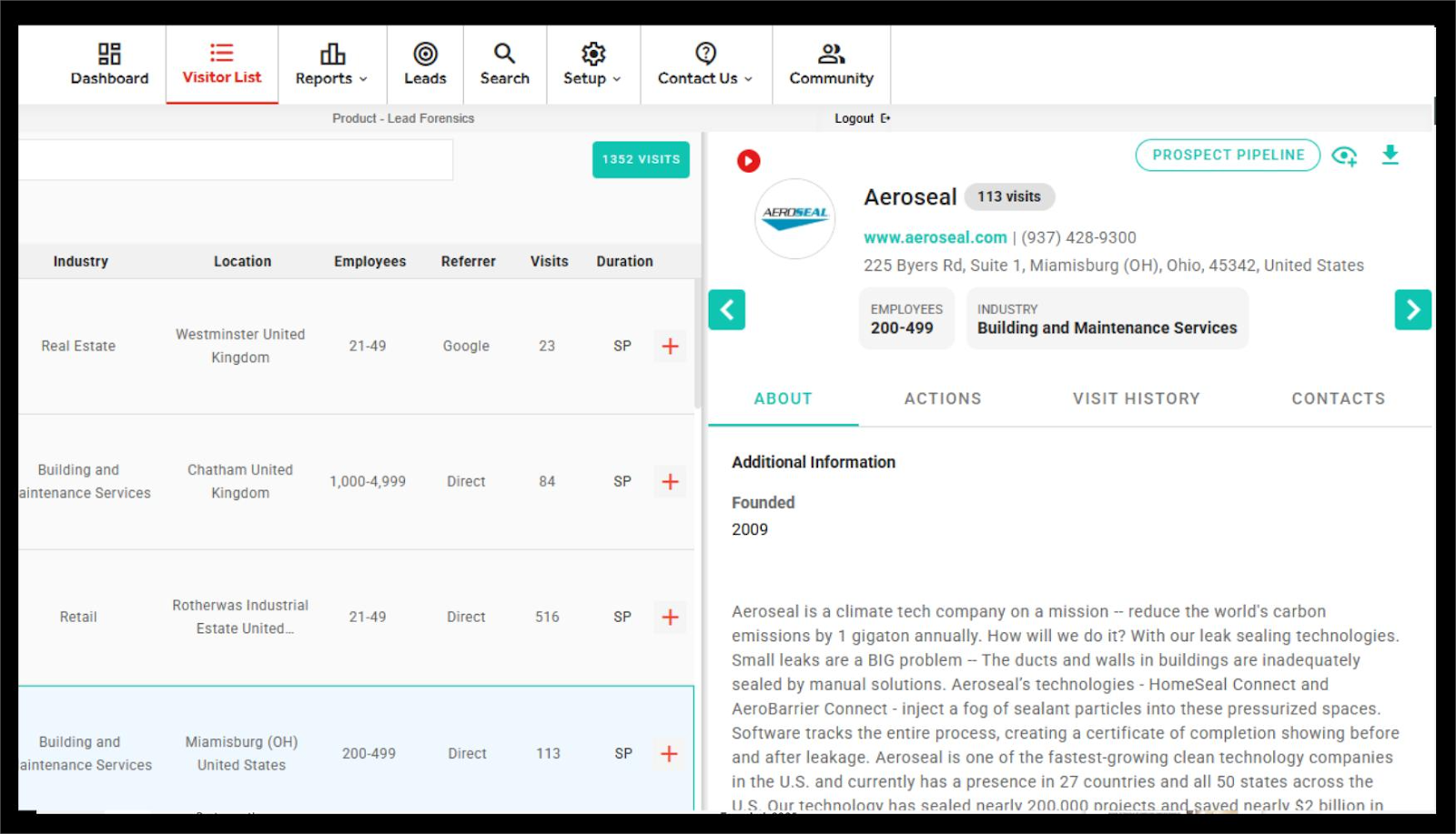Sort by the Duration column header
Image resolution: width=1456 pixels, height=834 pixels.
[624, 261]
